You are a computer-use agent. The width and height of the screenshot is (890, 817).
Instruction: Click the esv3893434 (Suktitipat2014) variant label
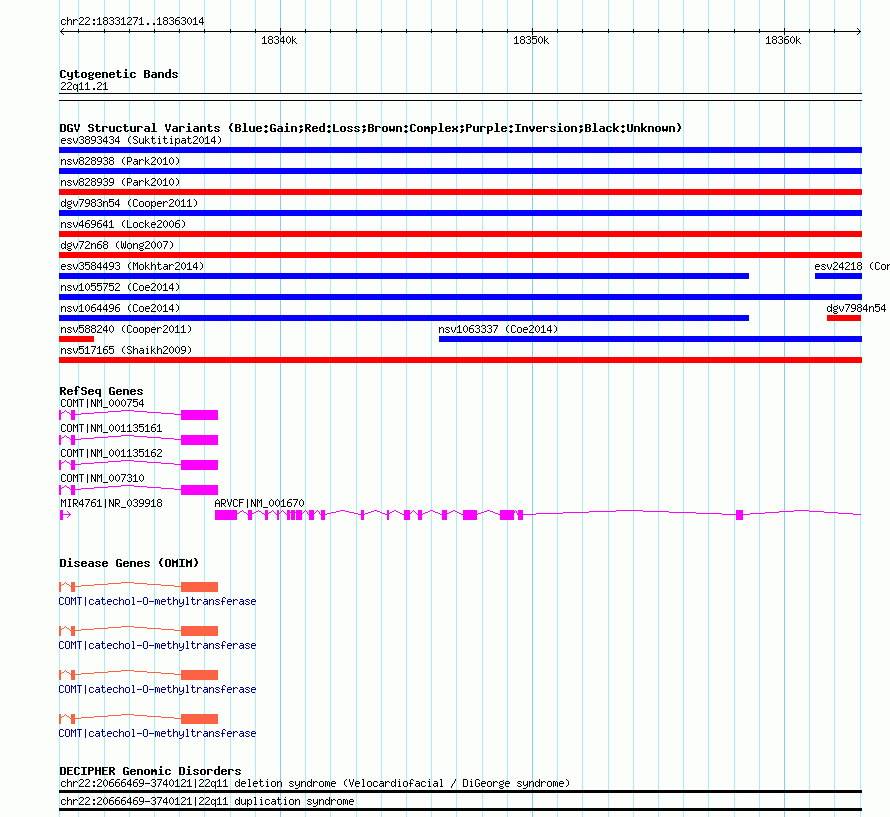(141, 140)
